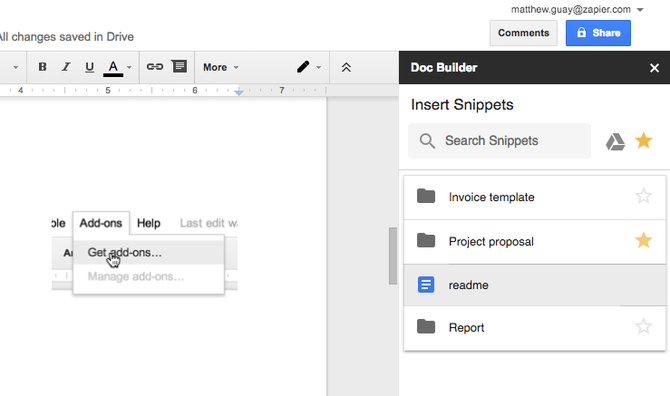Select the readme document snippet

535,285
